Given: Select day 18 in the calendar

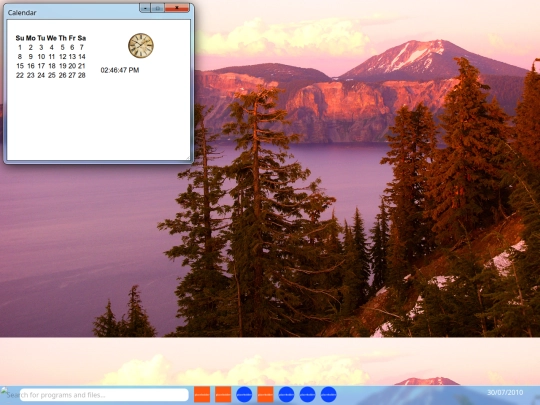Looking at the screenshot, I should pos(52,66).
